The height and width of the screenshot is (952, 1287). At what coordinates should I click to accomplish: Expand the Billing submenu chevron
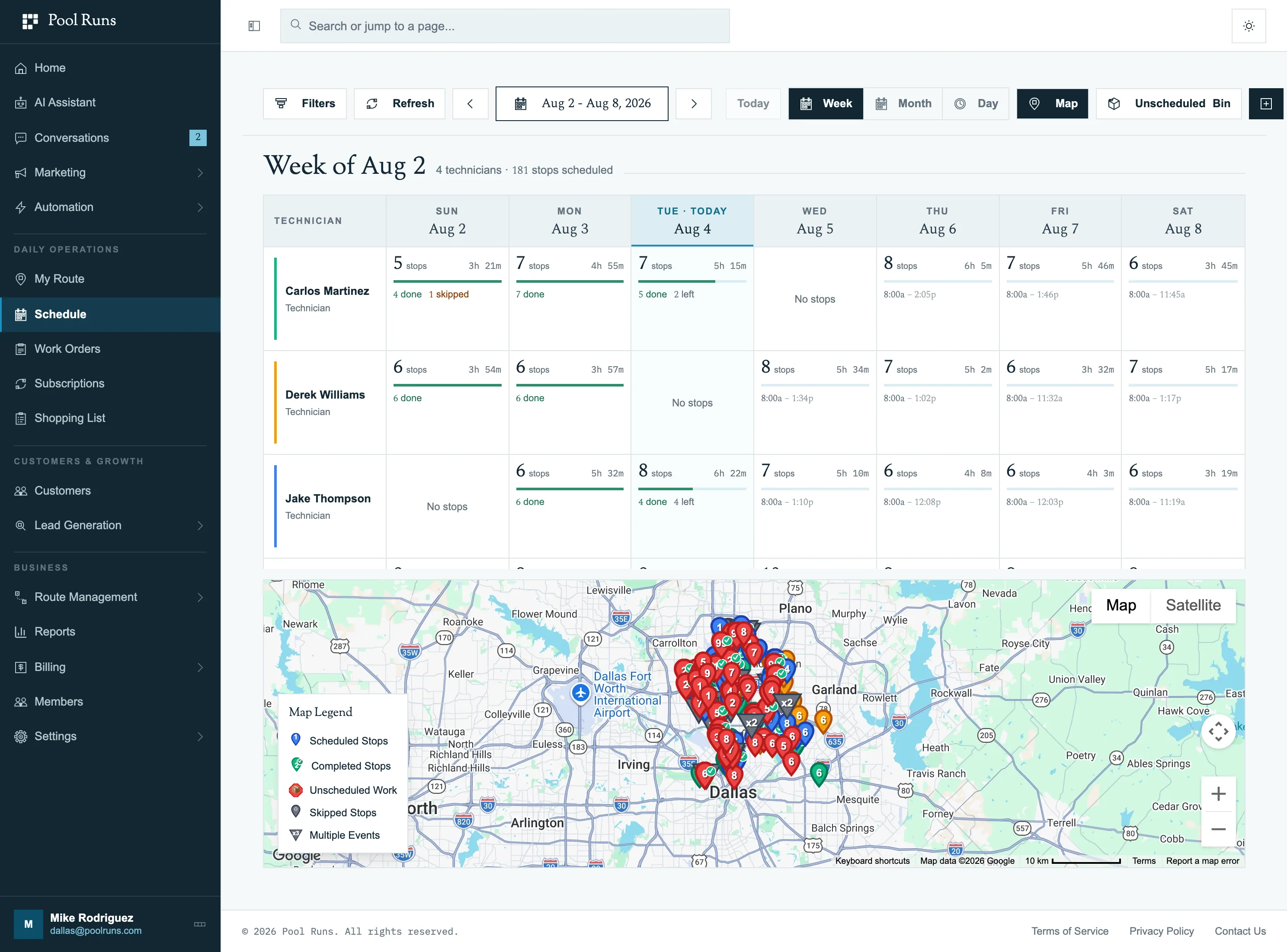[x=200, y=668]
